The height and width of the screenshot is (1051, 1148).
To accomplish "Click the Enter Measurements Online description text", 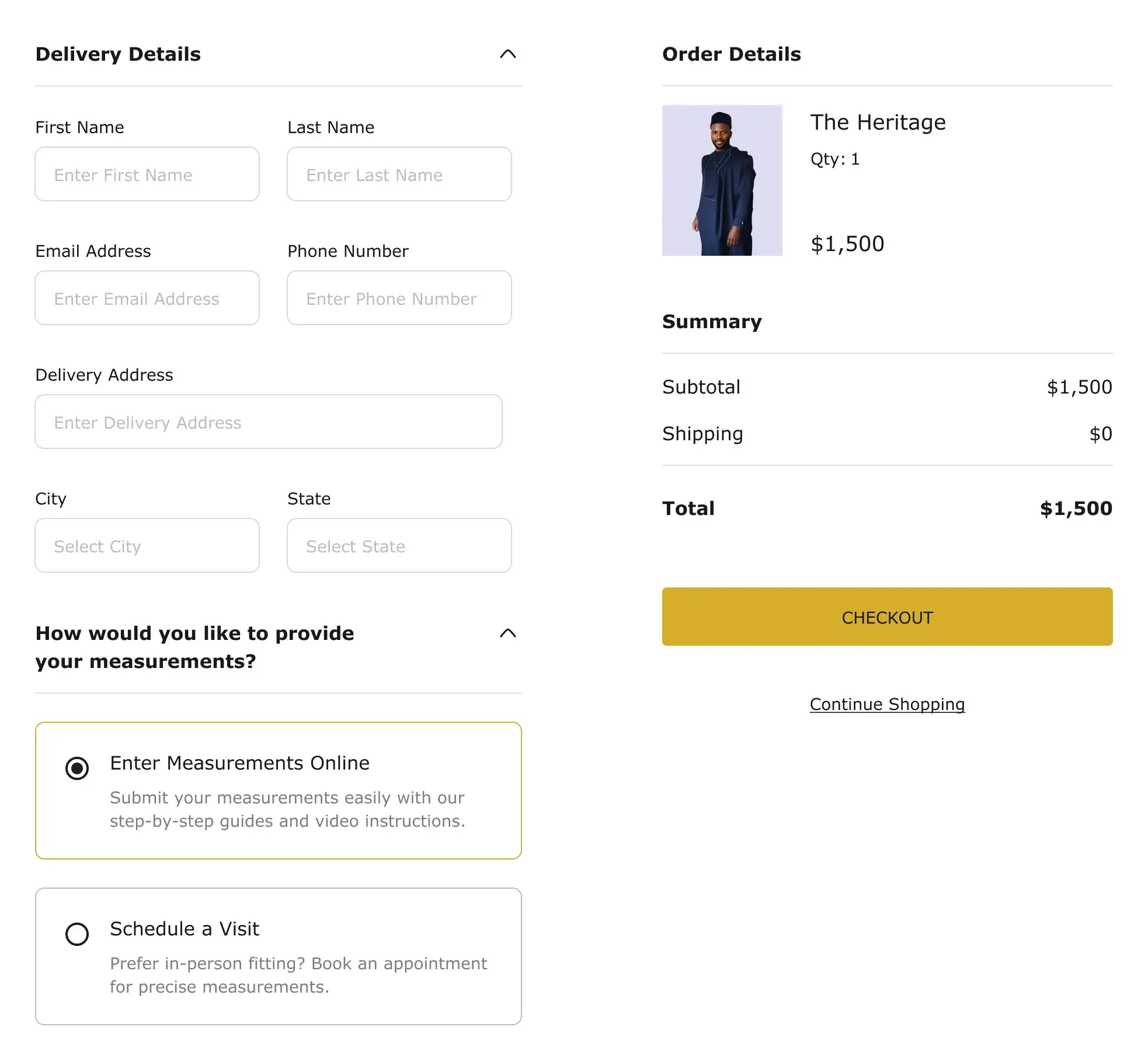I will [287, 809].
